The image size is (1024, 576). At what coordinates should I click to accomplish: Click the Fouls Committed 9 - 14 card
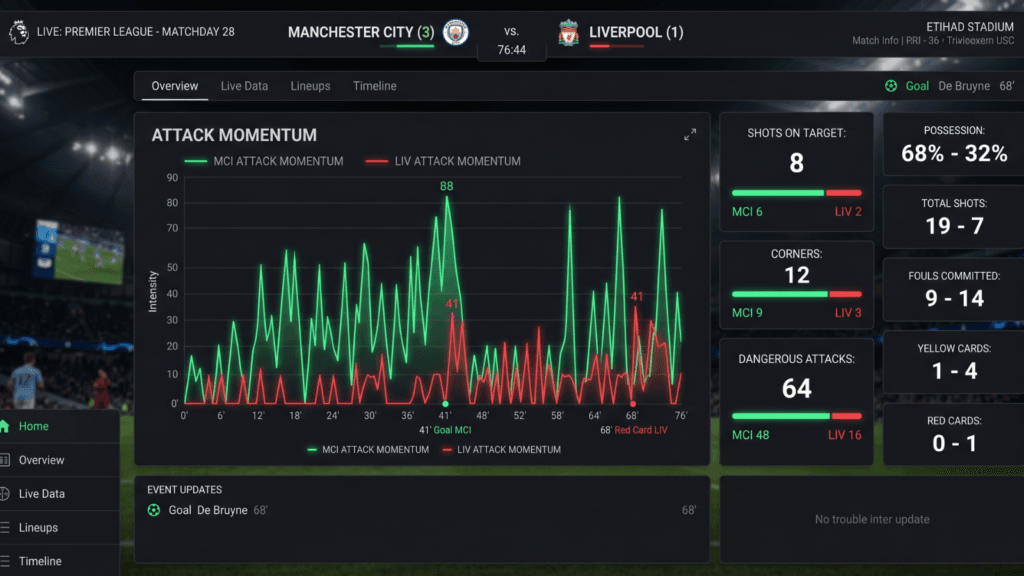click(953, 289)
